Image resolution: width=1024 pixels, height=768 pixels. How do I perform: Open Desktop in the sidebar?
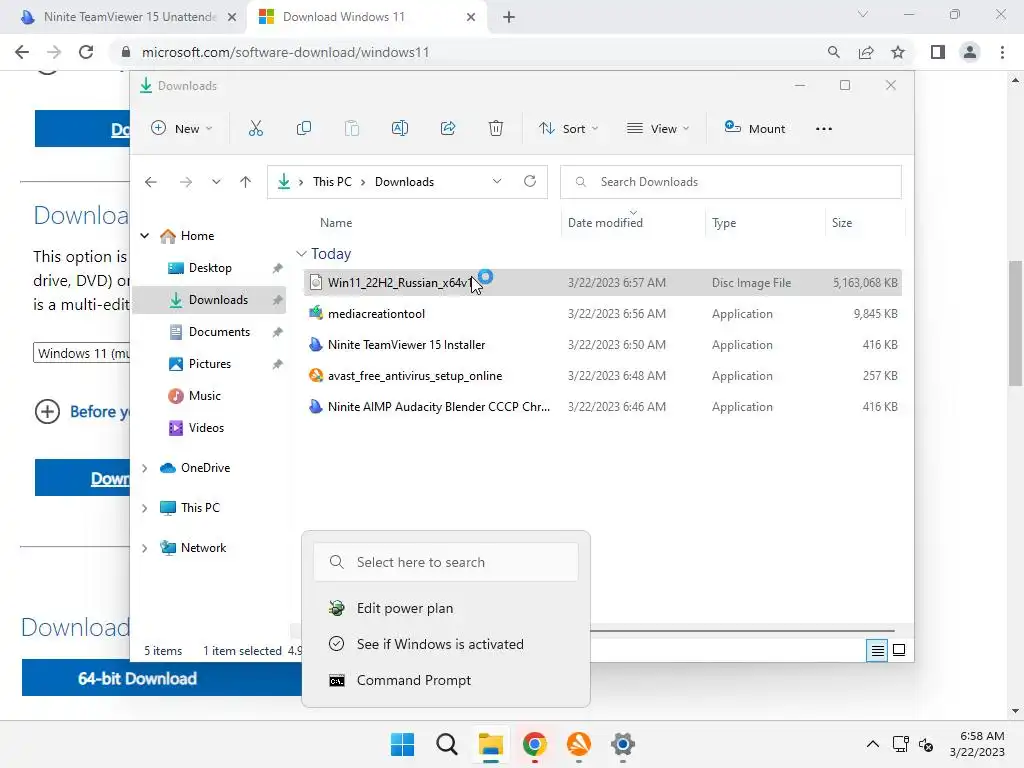(x=210, y=268)
